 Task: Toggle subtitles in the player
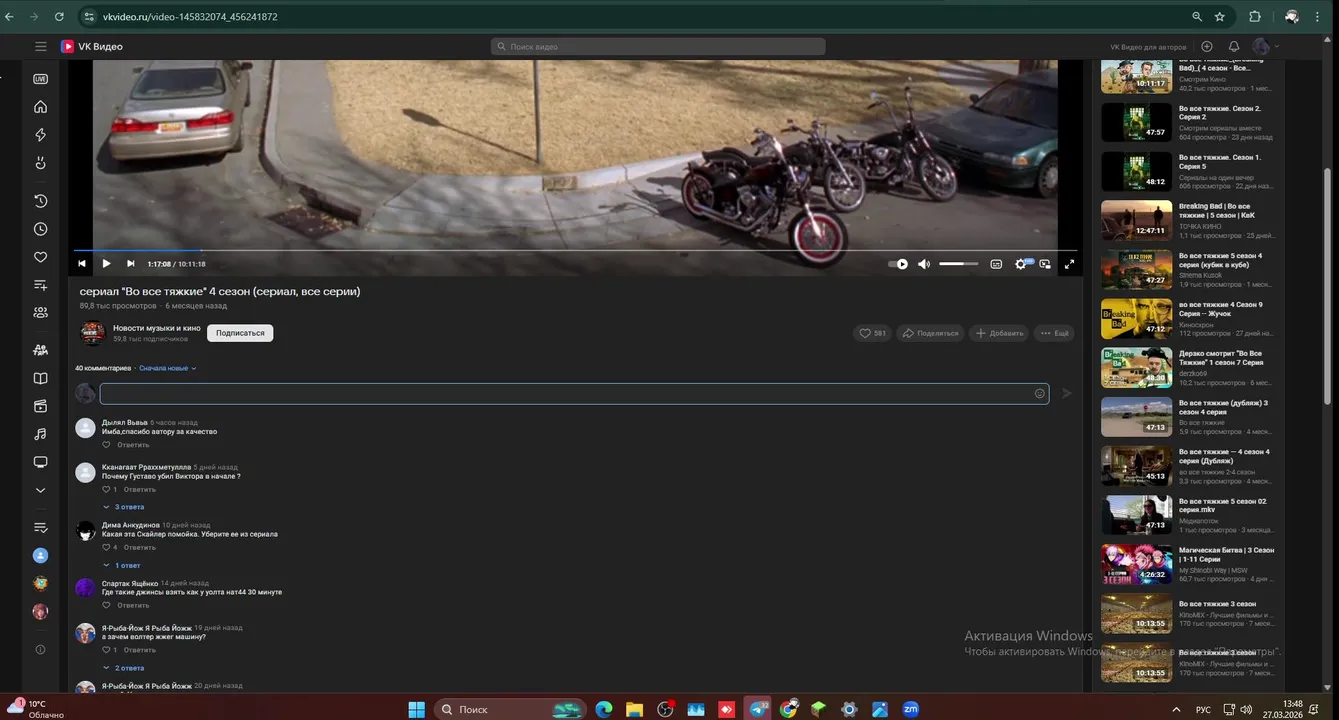pyautogui.click(x=996, y=264)
